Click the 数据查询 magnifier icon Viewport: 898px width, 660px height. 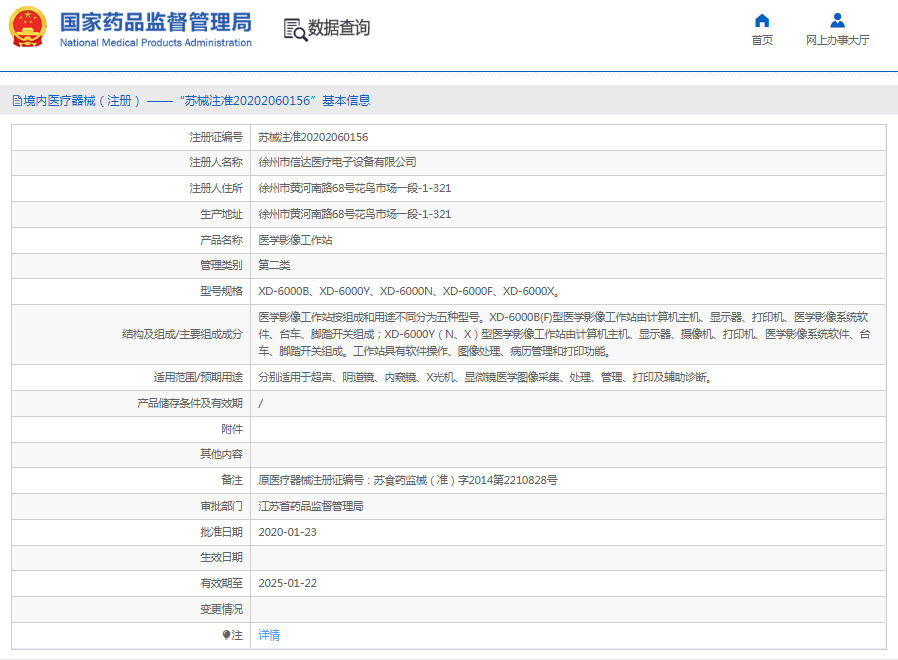pos(294,29)
